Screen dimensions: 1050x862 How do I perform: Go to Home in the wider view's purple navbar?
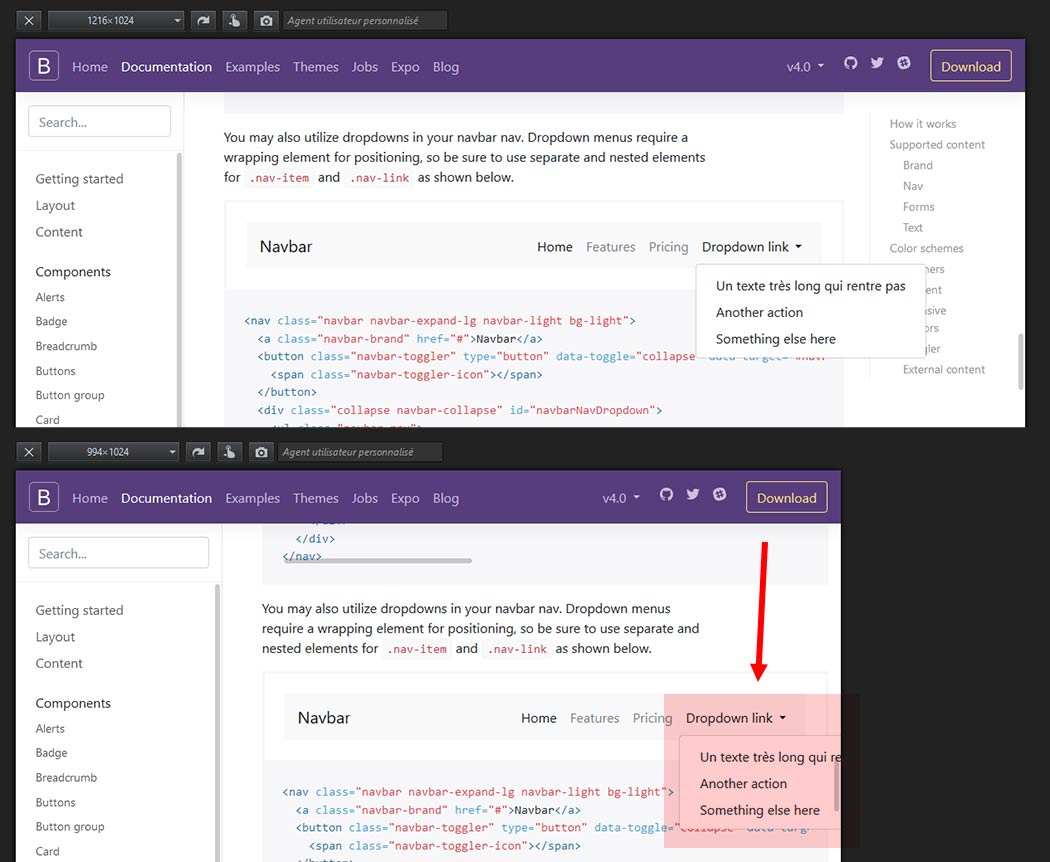[90, 67]
